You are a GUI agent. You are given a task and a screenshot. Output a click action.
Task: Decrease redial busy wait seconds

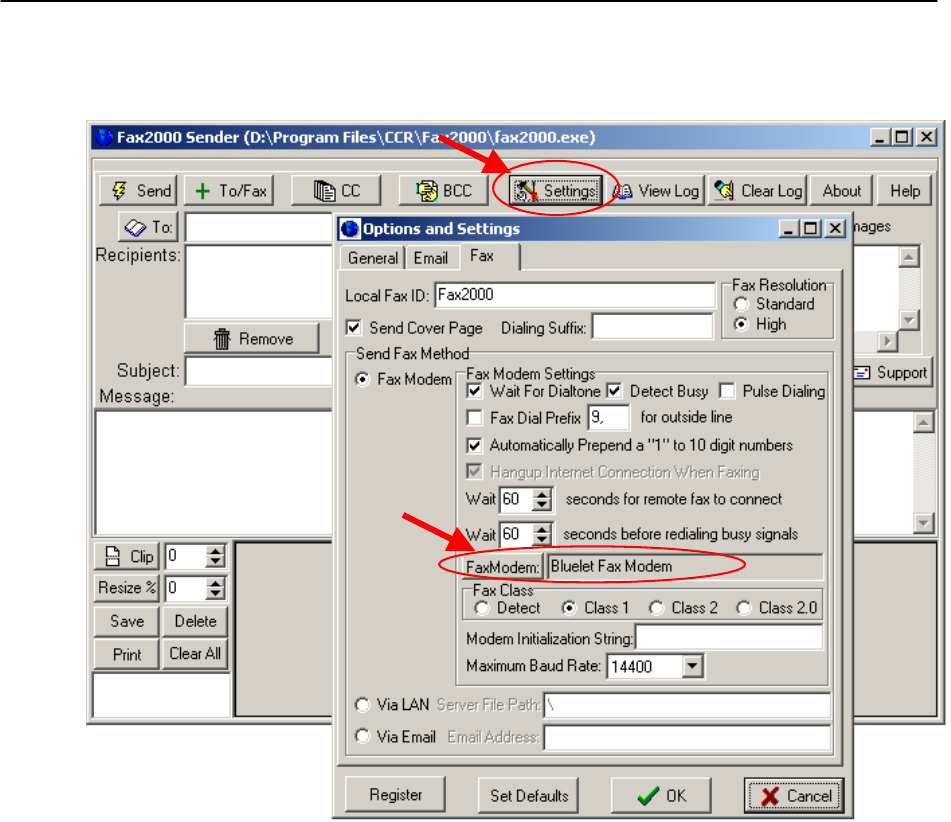coord(542,540)
